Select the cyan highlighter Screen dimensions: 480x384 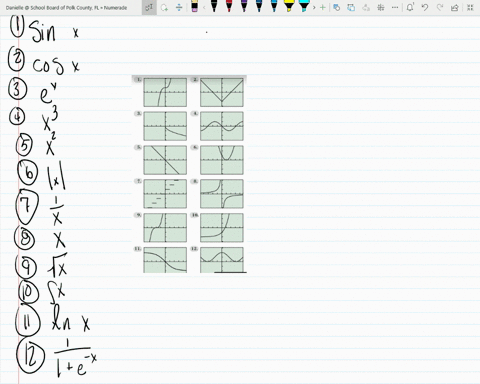304,6
